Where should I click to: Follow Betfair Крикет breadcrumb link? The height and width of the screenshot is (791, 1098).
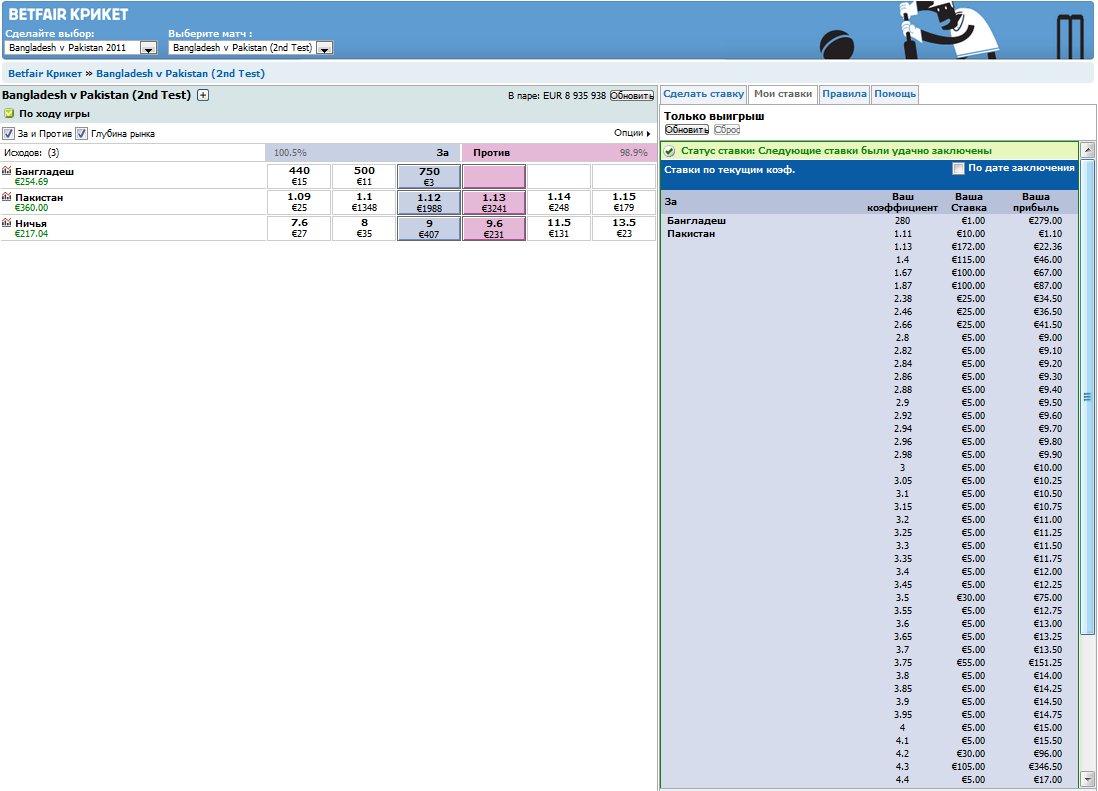point(45,74)
